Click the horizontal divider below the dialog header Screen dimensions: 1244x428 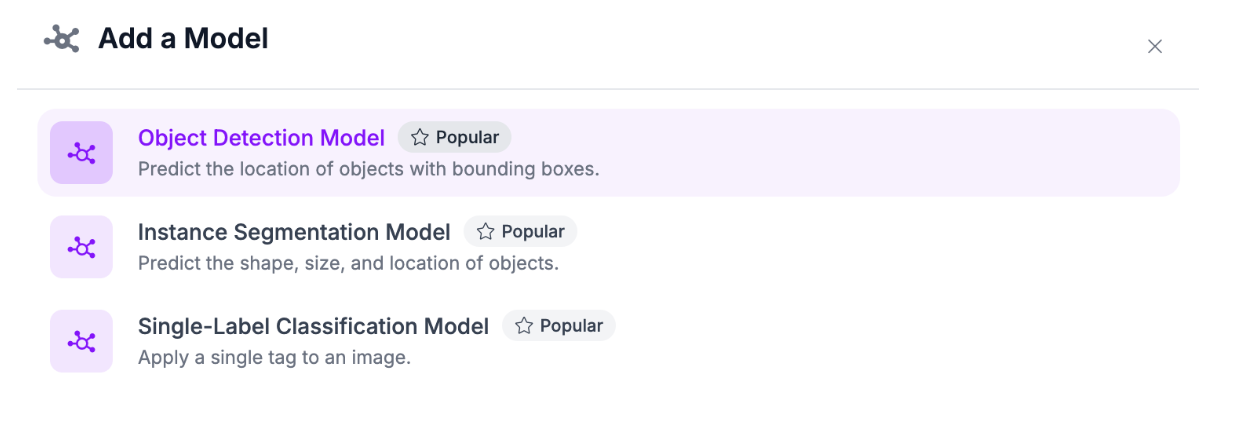[607, 90]
